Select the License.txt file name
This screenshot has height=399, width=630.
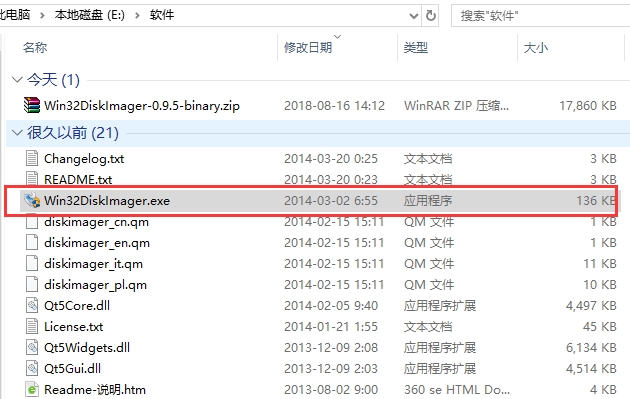[74, 326]
